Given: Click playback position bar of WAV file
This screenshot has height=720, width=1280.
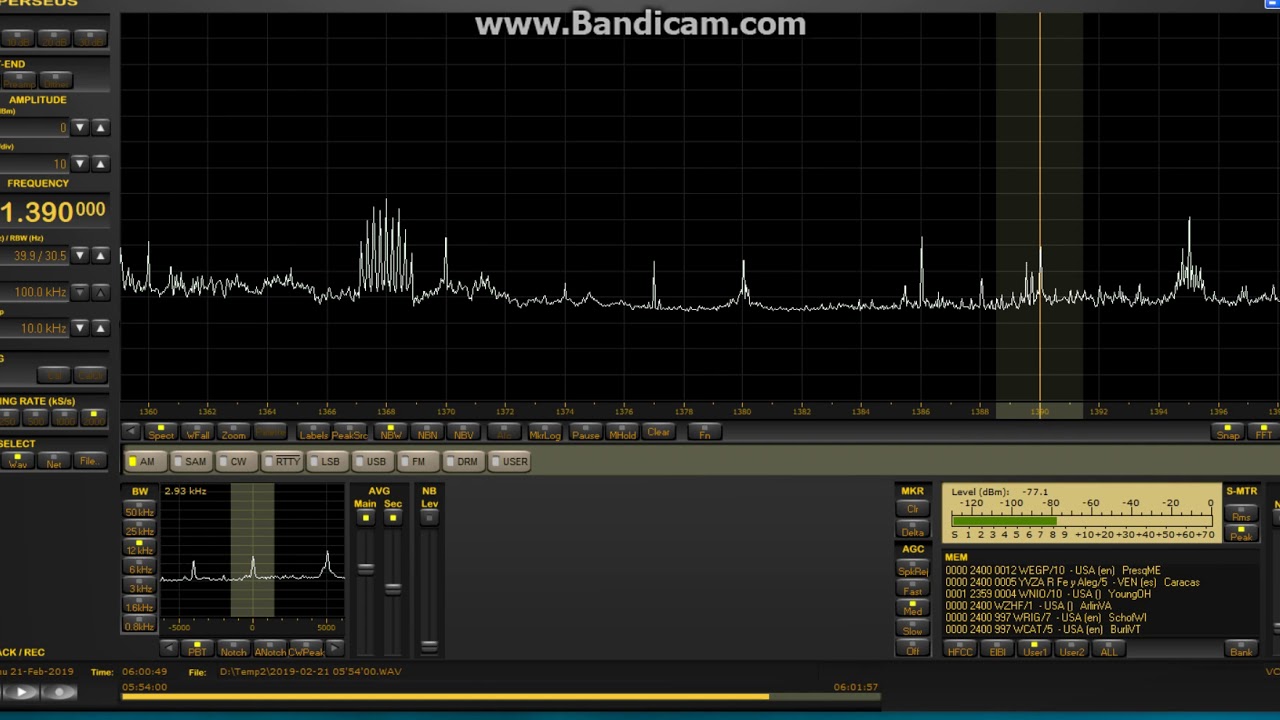Looking at the screenshot, I should tap(500, 696).
